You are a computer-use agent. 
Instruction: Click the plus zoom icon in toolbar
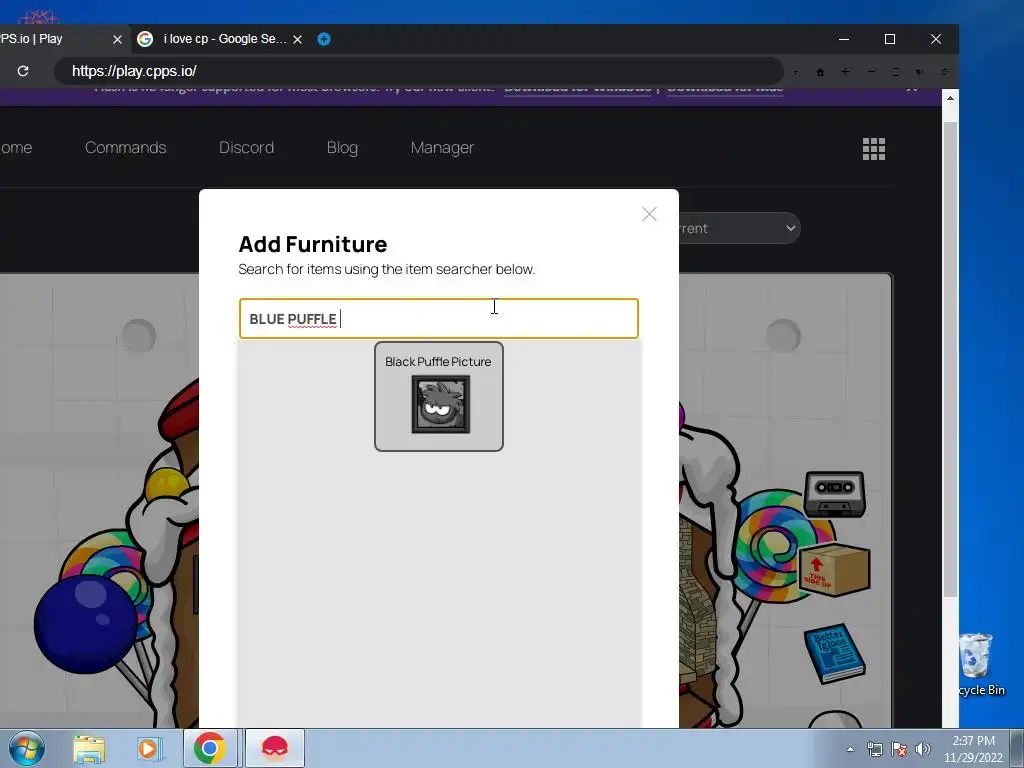(845, 71)
